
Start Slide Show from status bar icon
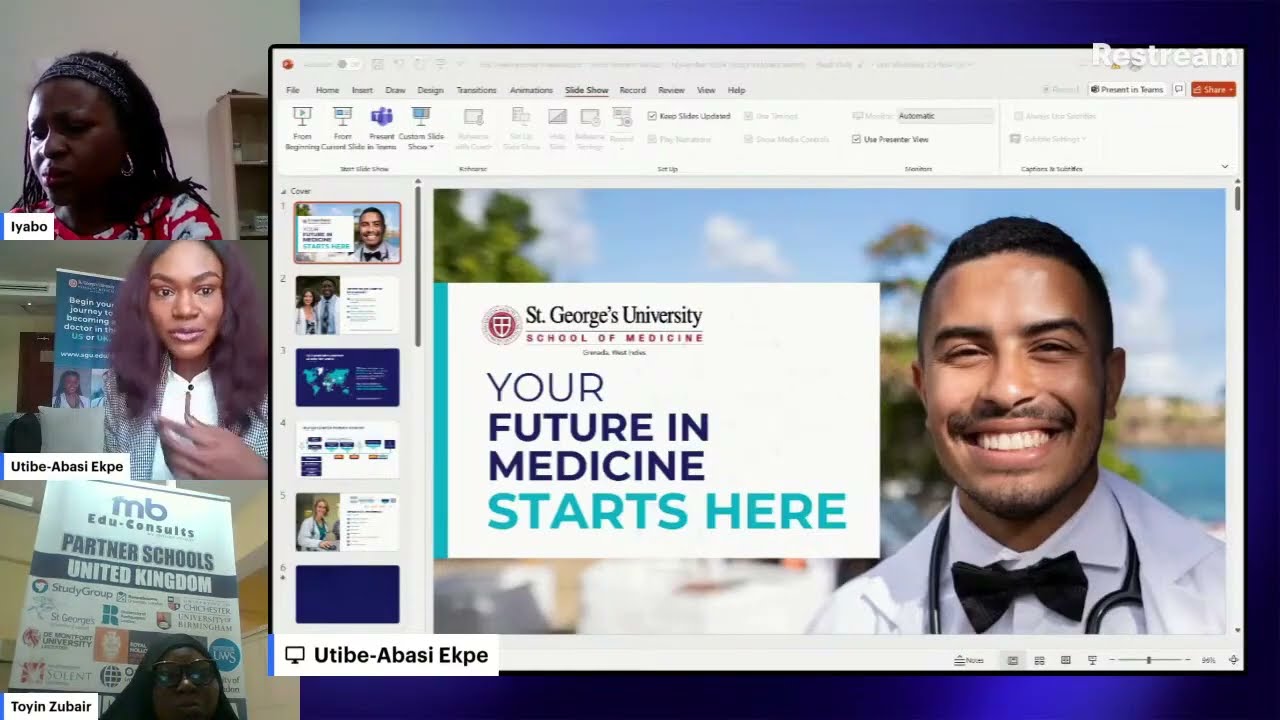1092,661
